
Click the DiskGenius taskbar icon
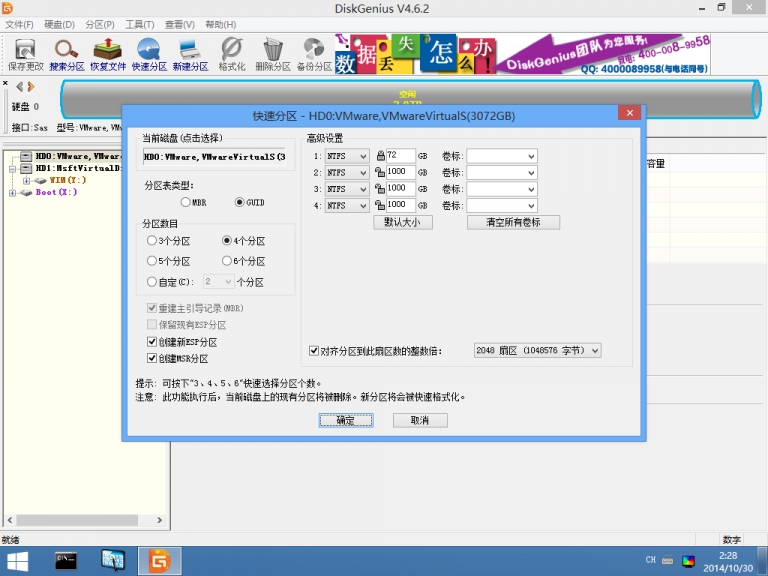click(160, 561)
